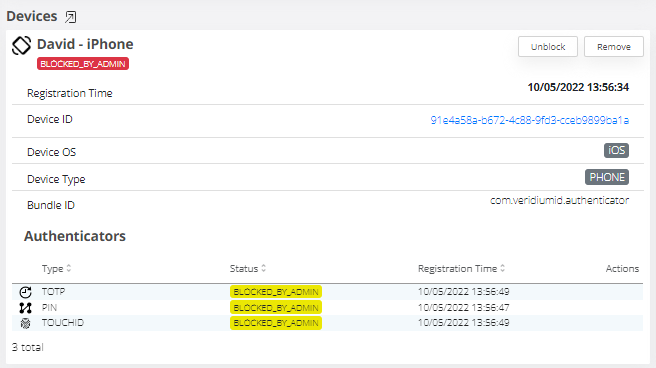Open the Device ID link 91e4a58a-b672
Viewport: 656px width, 368px height.
coord(530,120)
